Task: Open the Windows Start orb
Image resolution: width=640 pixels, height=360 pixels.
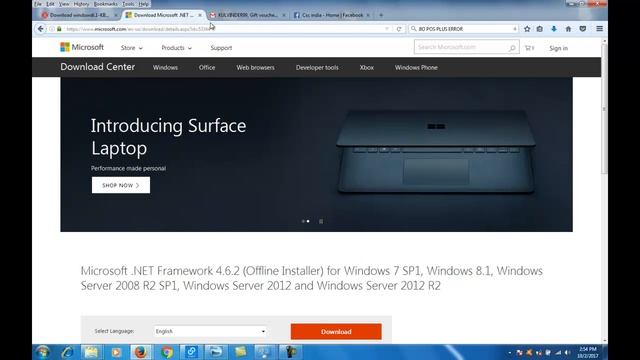Action: coord(42,352)
